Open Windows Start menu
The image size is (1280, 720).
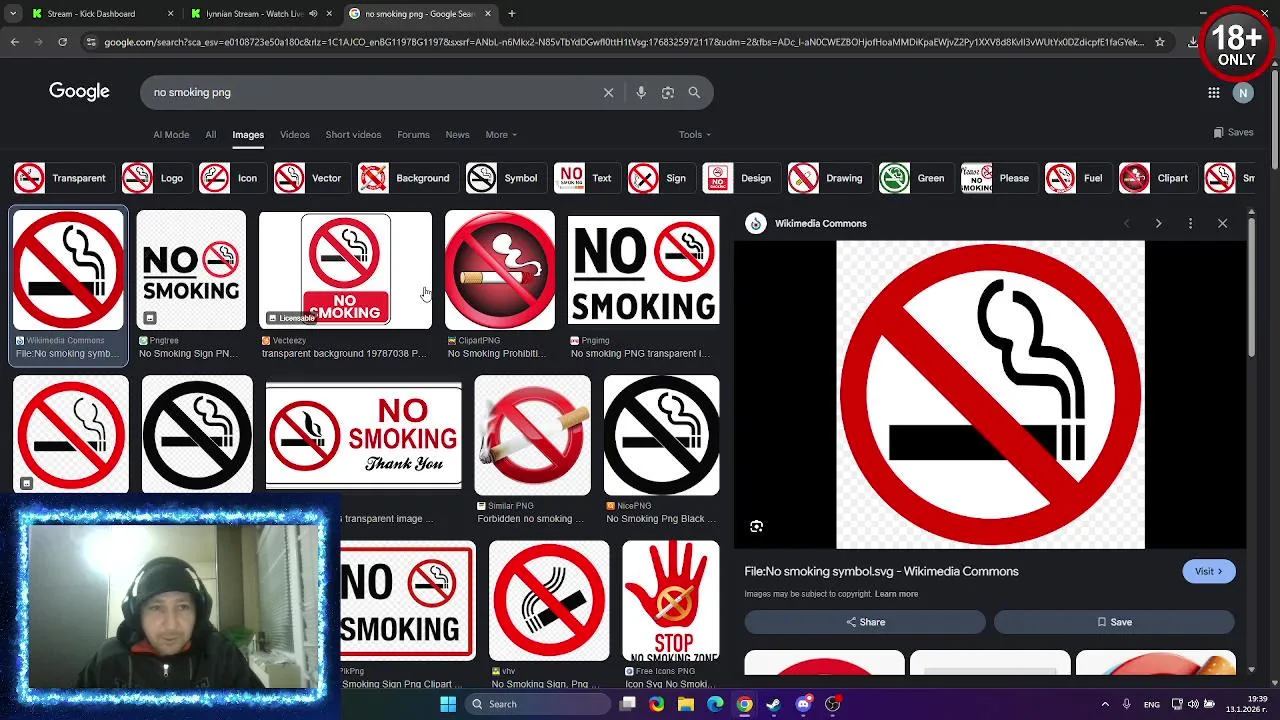click(448, 704)
